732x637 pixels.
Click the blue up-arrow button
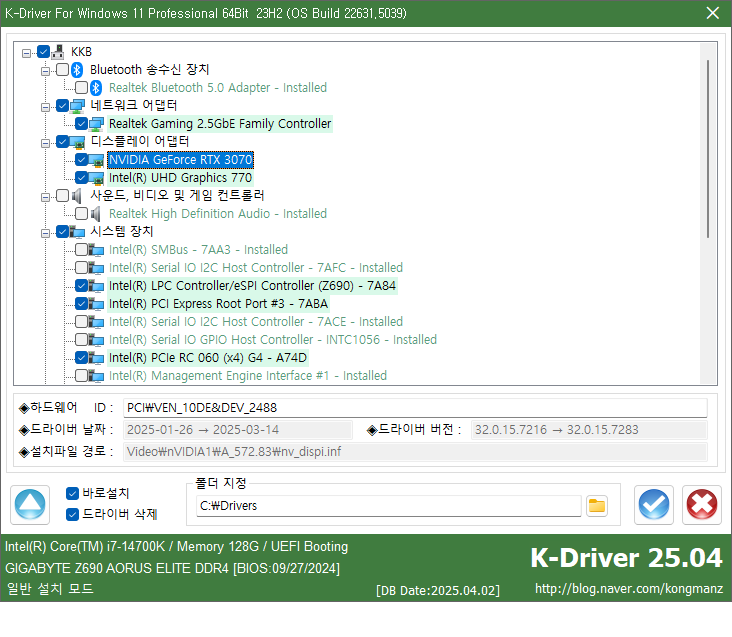tap(30, 504)
